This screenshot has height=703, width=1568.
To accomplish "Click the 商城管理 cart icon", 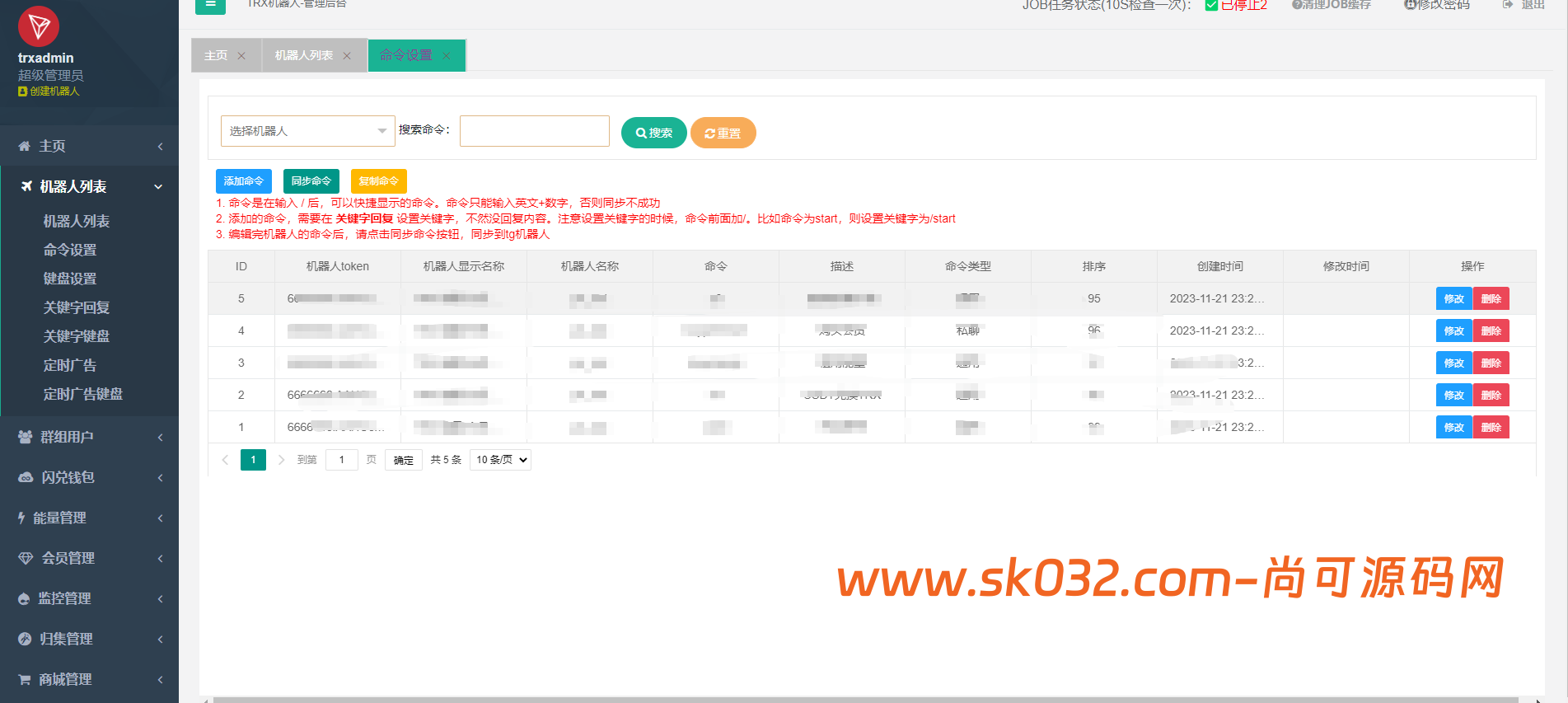I will (25, 680).
